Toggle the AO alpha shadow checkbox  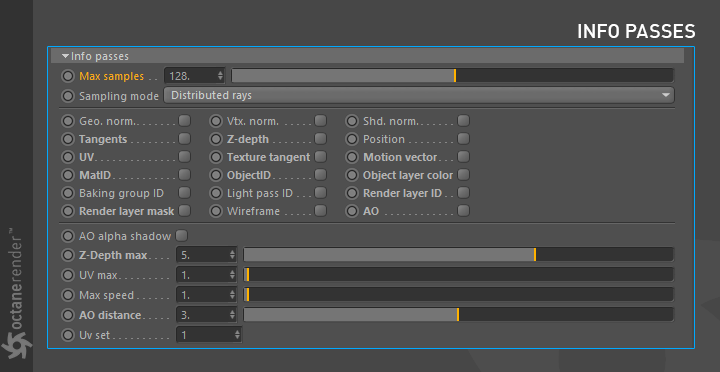point(182,236)
